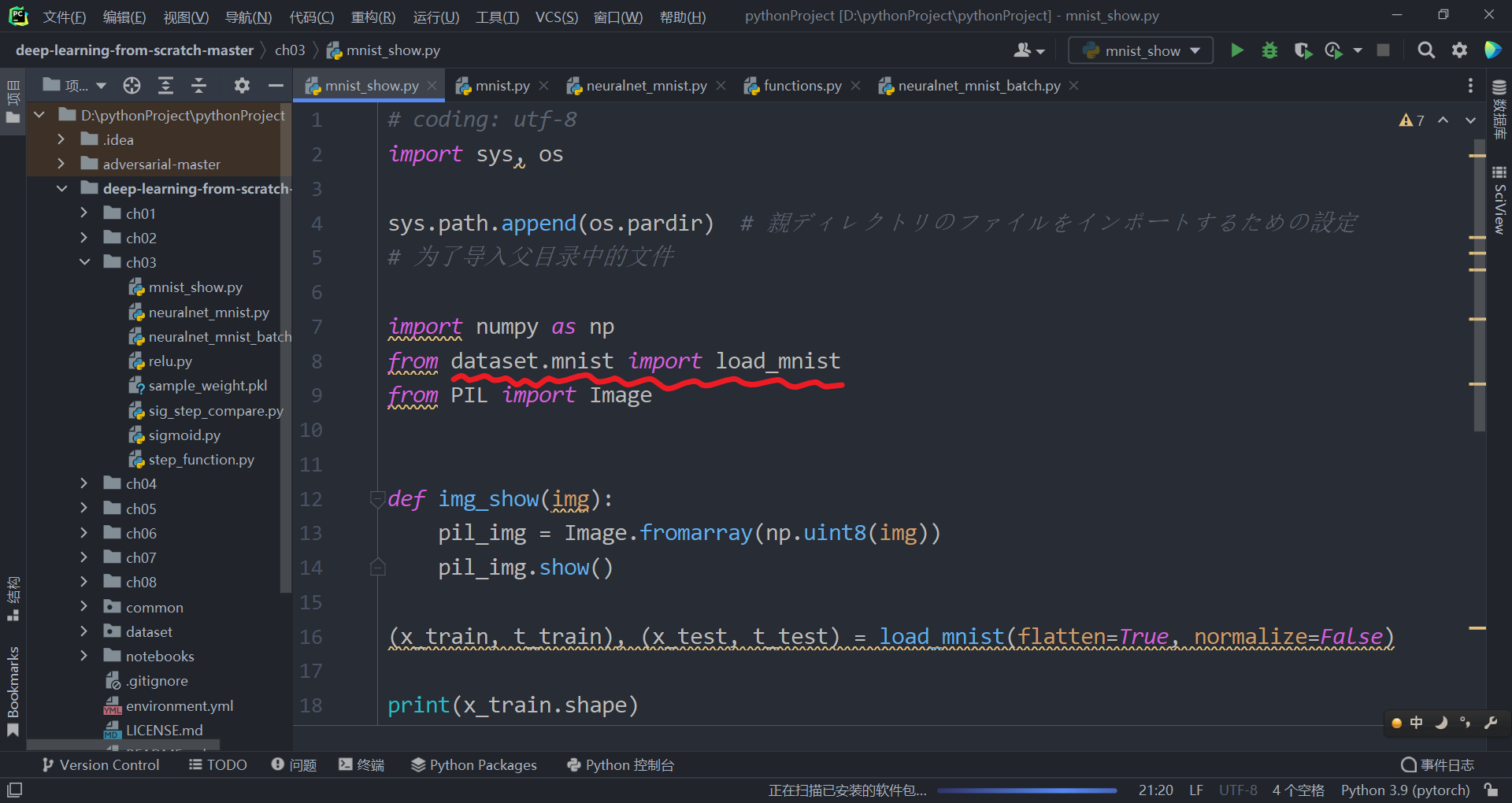This screenshot has height=803, width=1512.
Task: Open the Bookmarks side panel
Action: click(13, 691)
